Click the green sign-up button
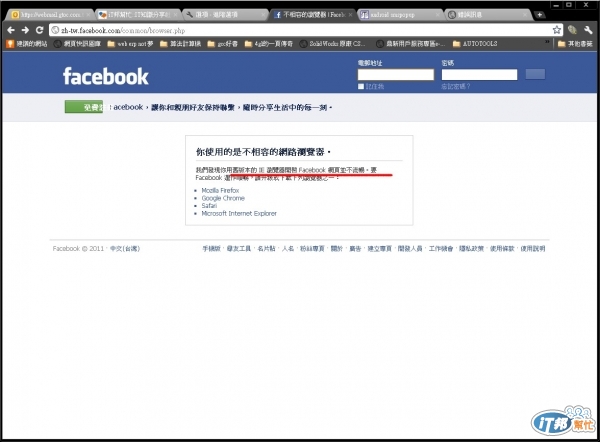 (84, 107)
